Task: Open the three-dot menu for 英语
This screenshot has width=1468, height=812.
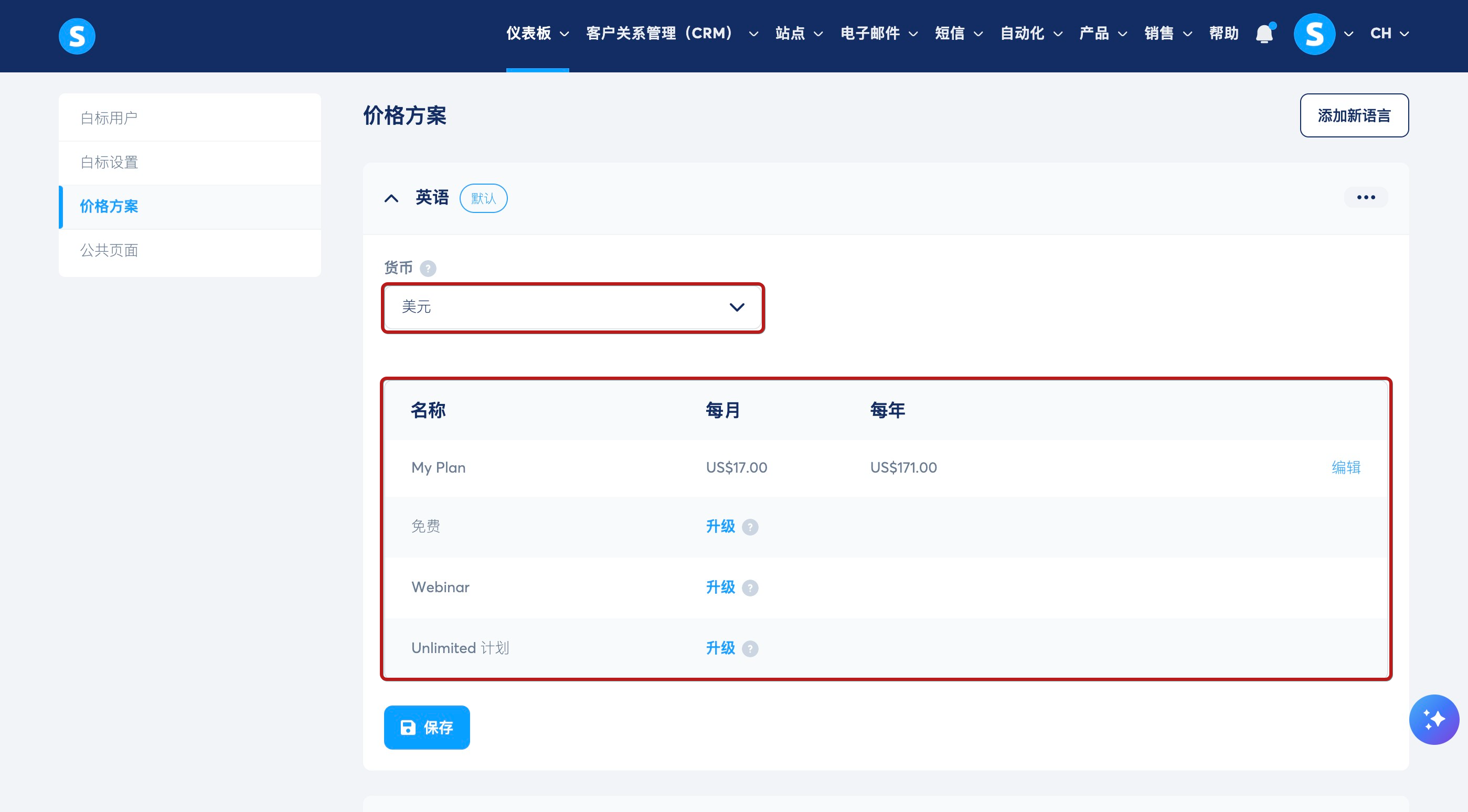Action: tap(1365, 197)
